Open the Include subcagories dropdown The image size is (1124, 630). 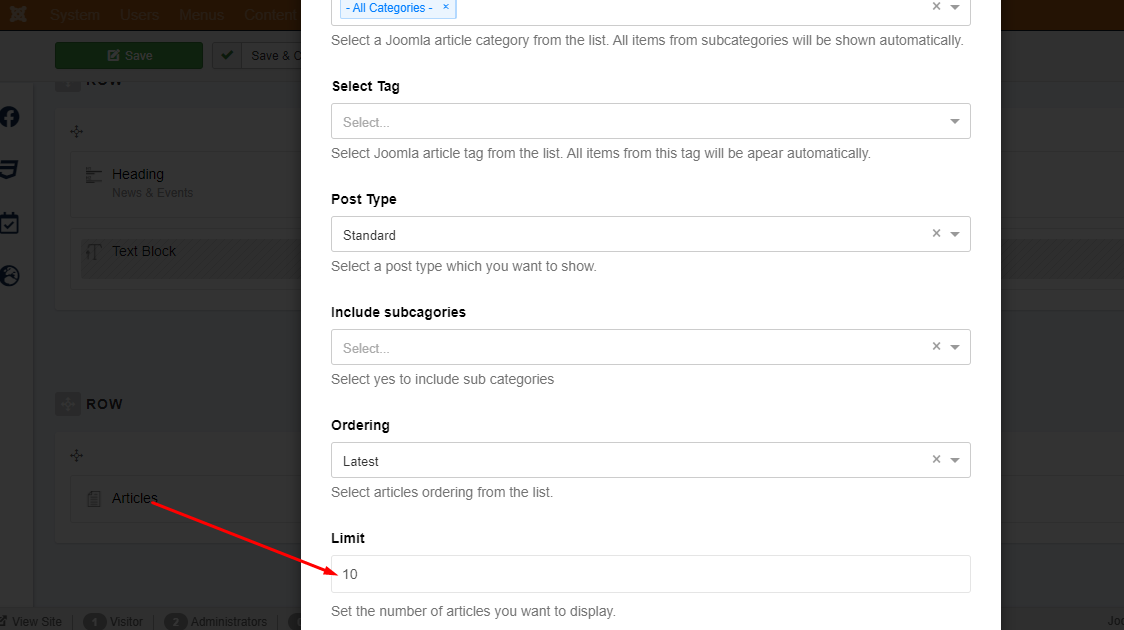click(955, 348)
